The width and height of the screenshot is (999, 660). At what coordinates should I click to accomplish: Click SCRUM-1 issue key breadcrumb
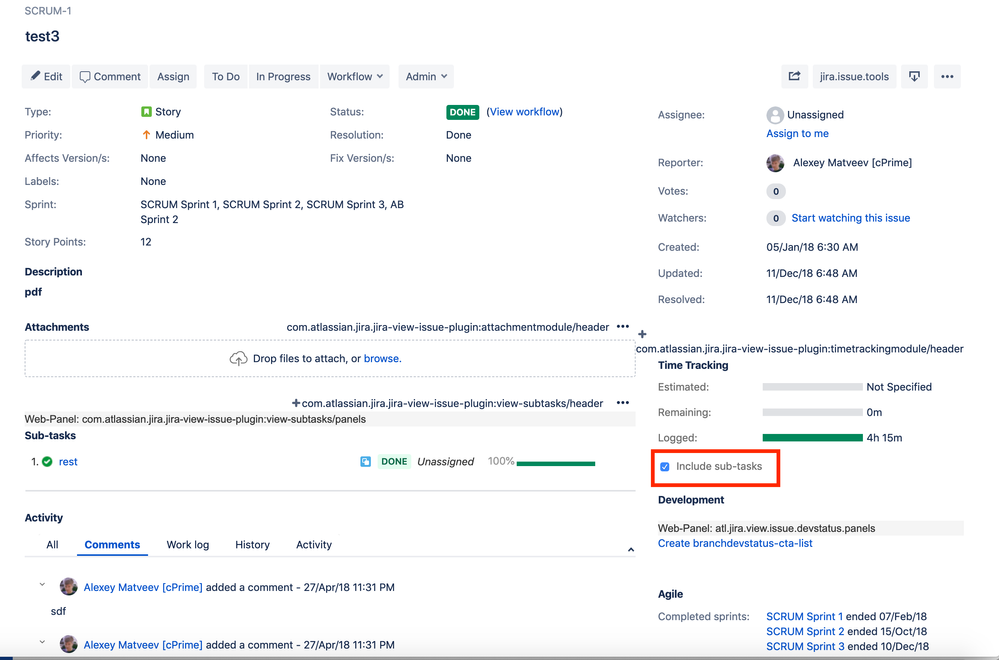48,11
